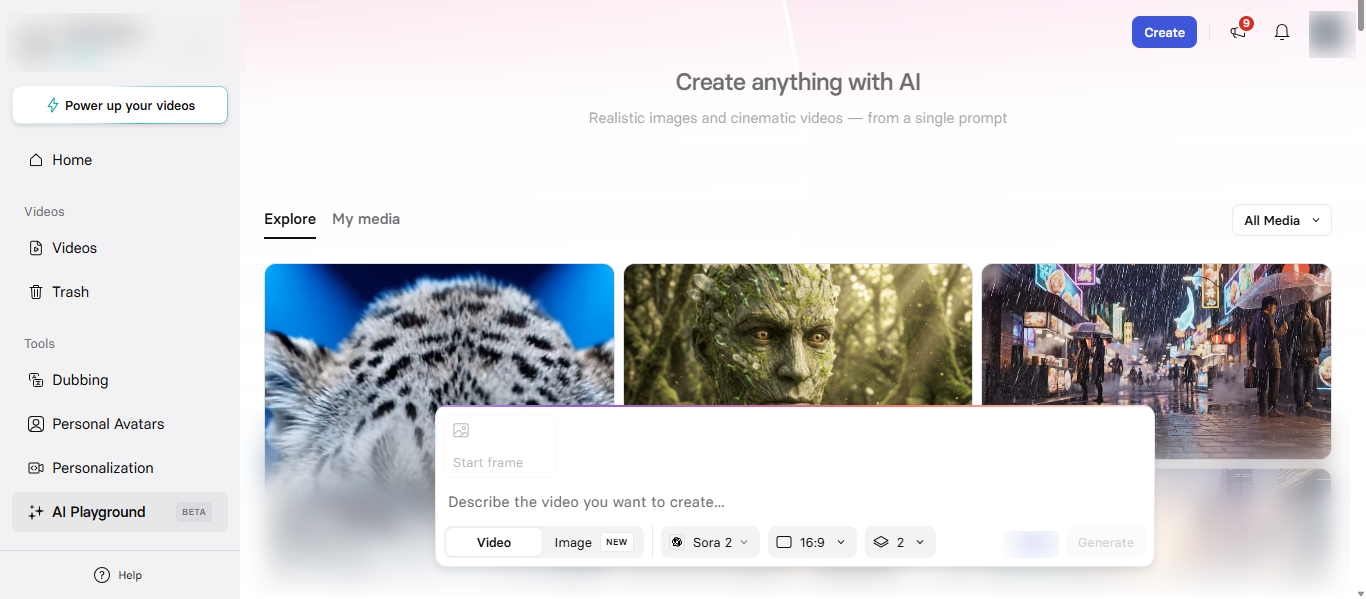
Task: Open Personalization tool
Action: 102,468
